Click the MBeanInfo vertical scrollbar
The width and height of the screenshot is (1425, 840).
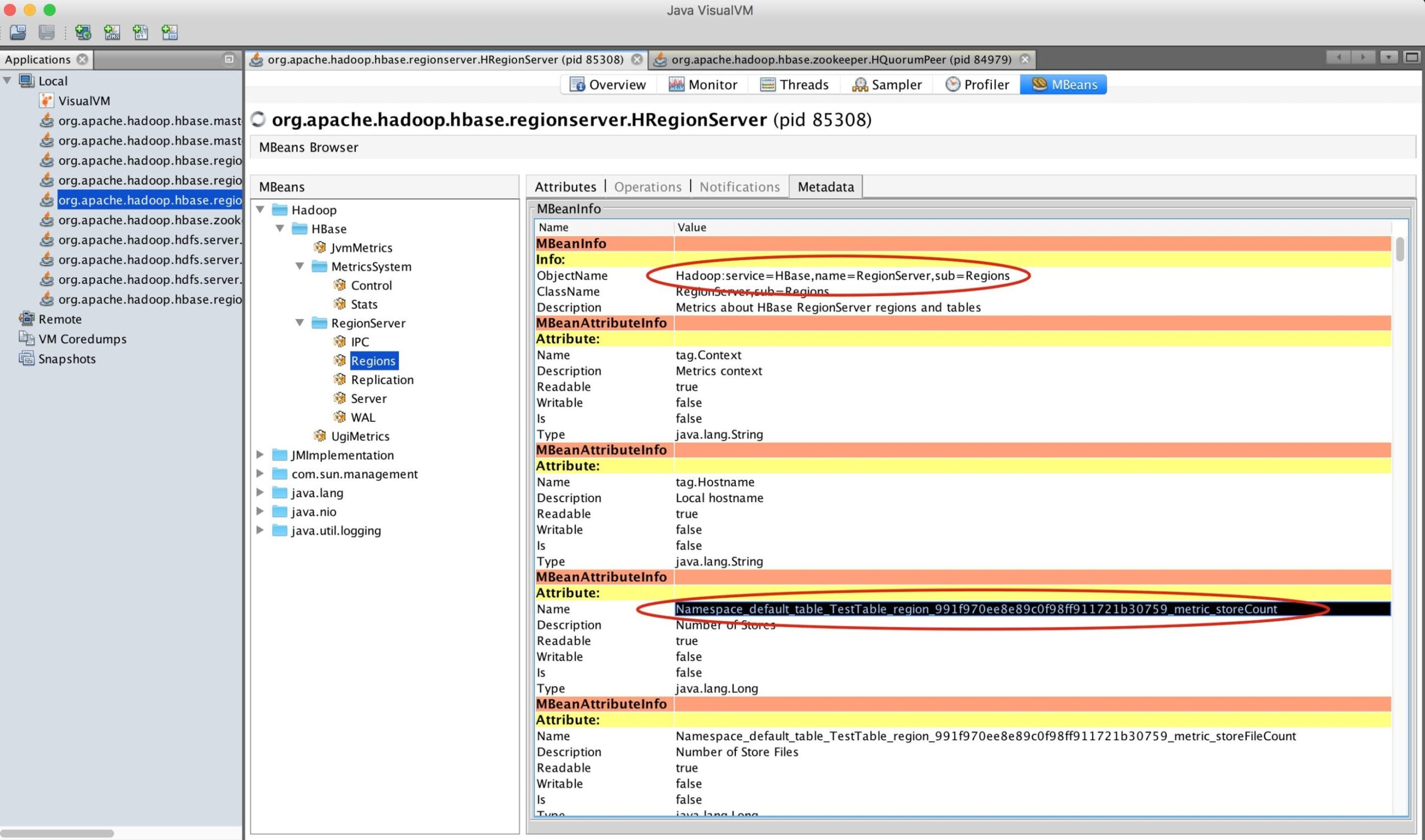coord(1400,249)
